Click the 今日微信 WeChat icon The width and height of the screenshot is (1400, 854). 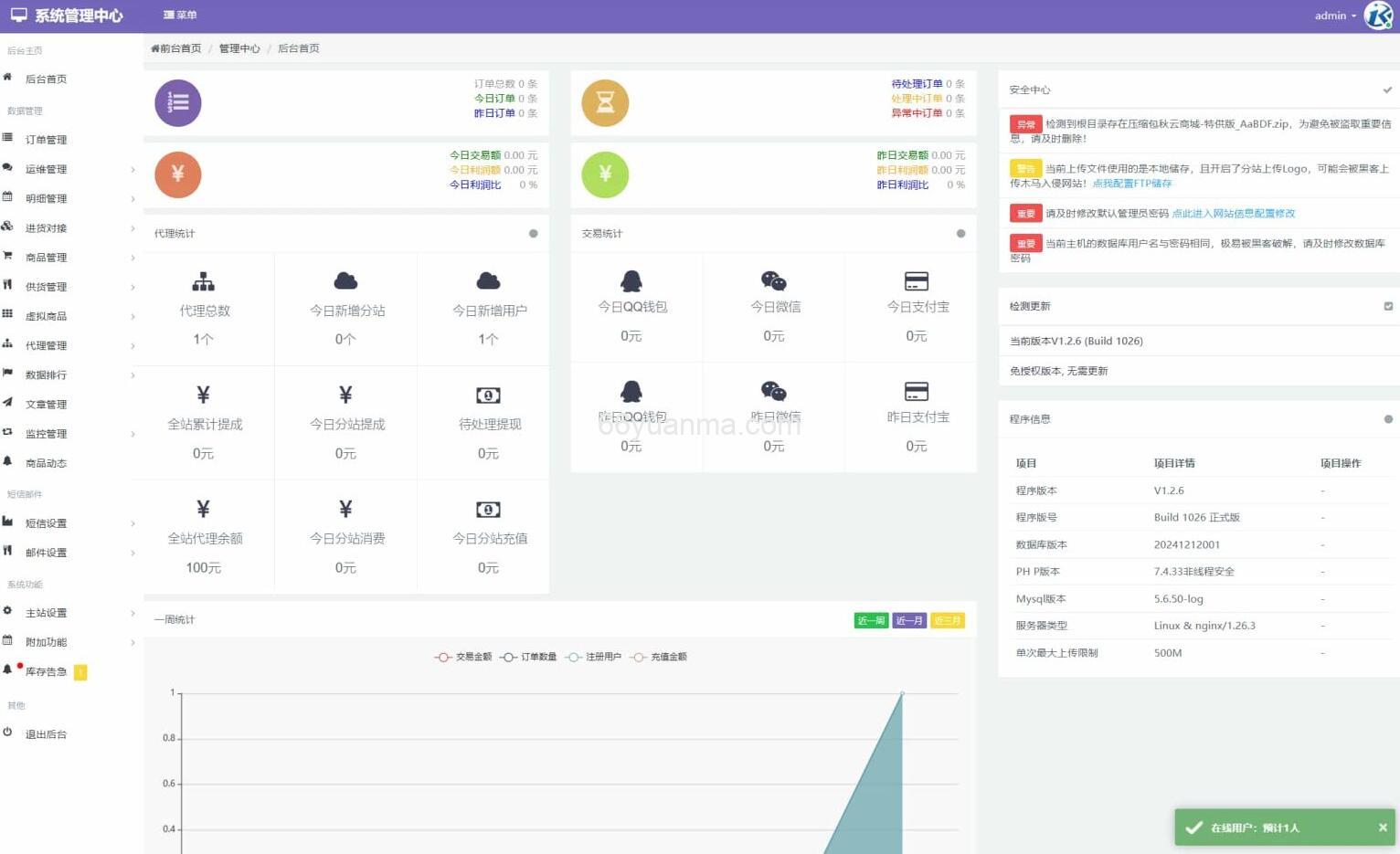click(774, 281)
